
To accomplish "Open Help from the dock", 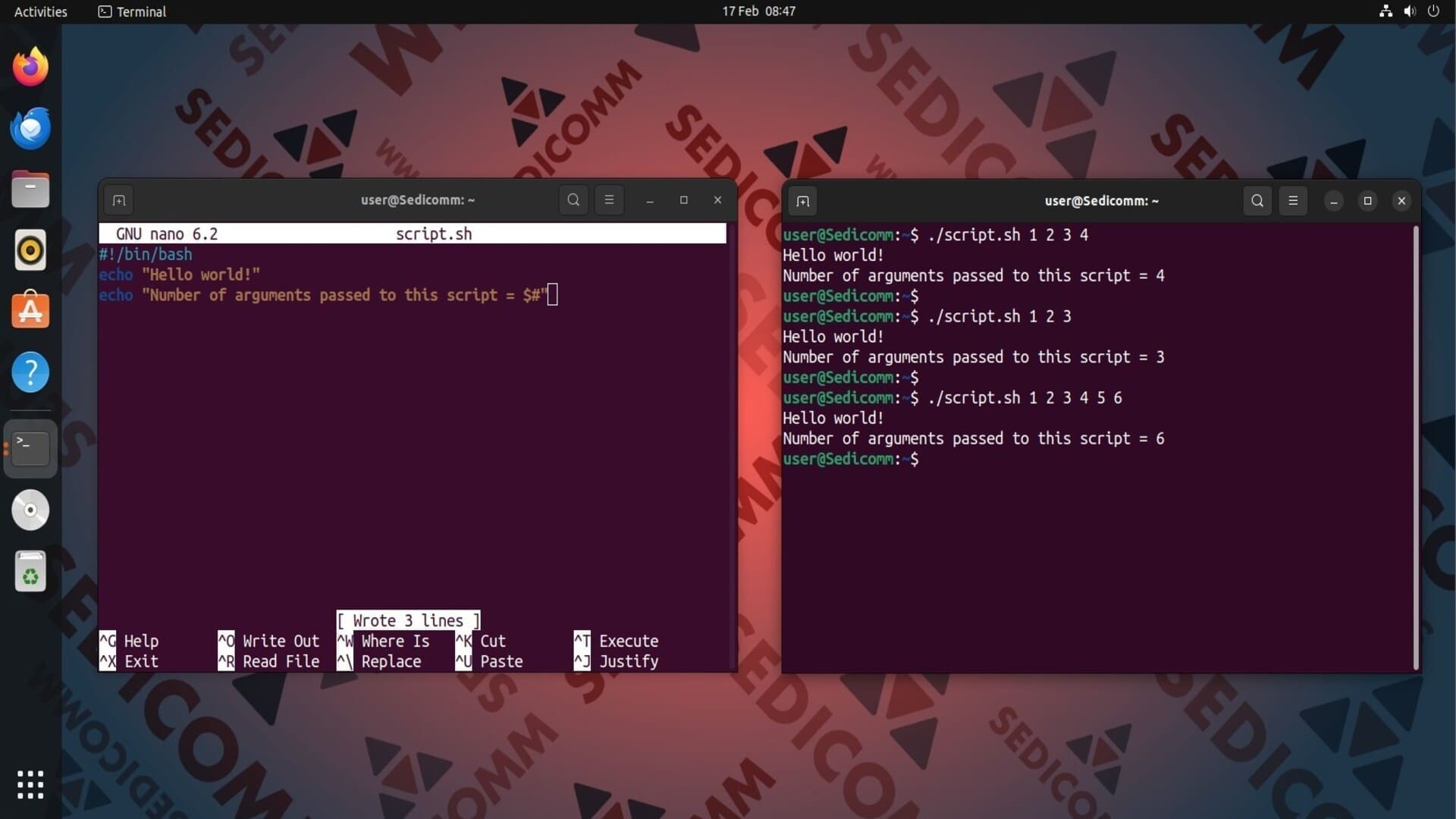I will 30,372.
